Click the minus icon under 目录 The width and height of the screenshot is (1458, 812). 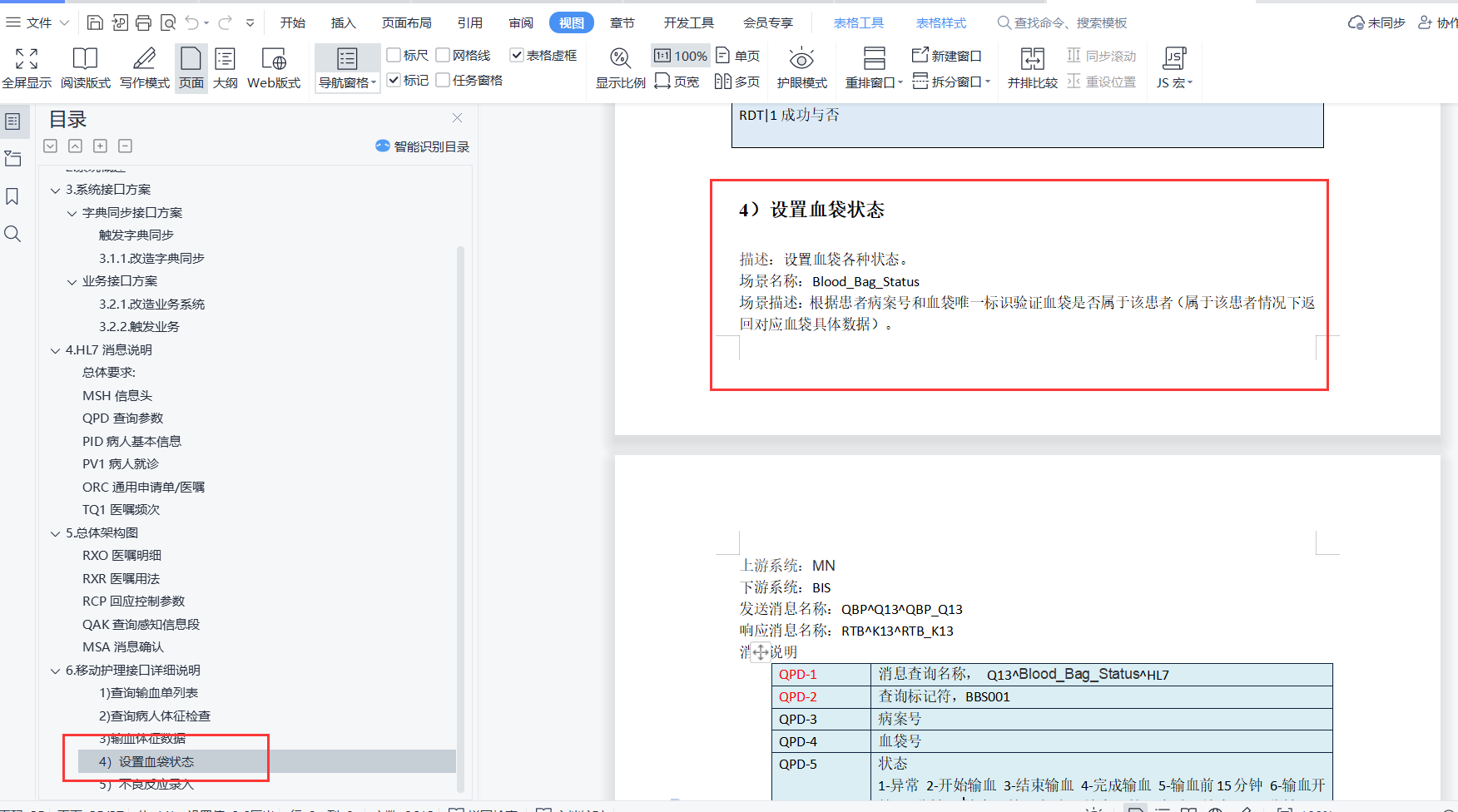point(125,146)
